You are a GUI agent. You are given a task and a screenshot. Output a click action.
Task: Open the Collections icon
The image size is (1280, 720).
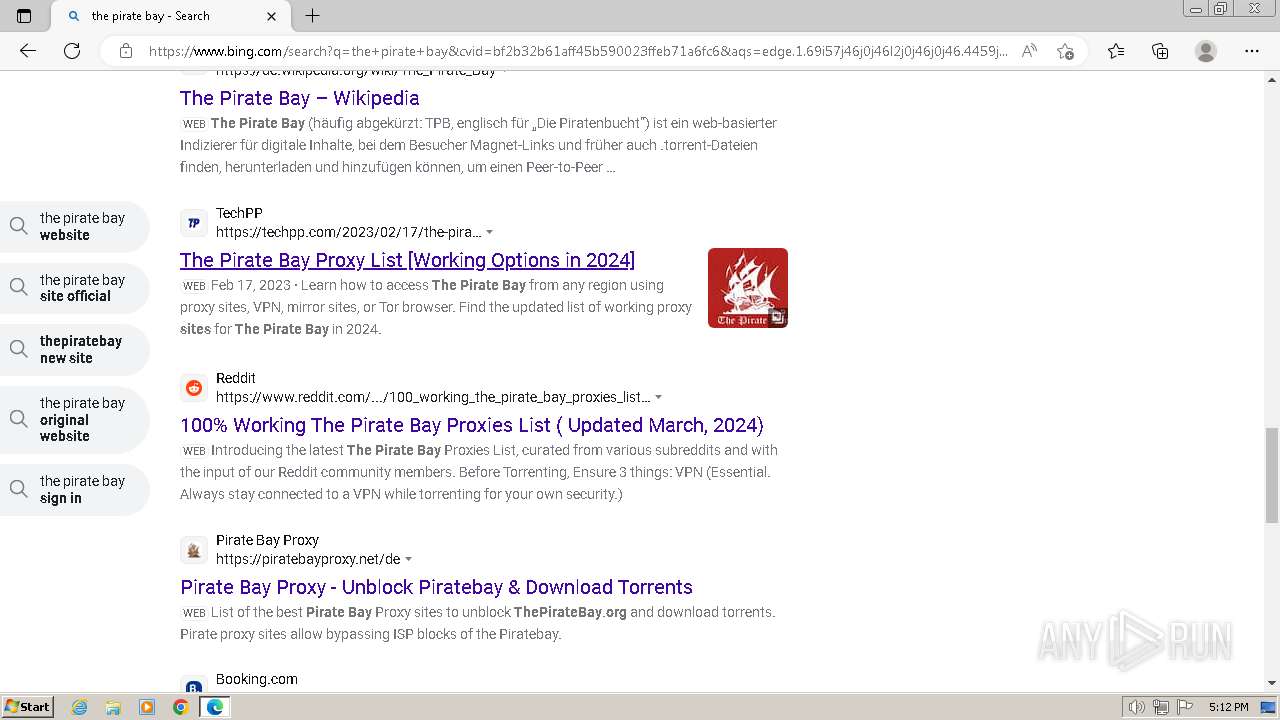[1160, 51]
